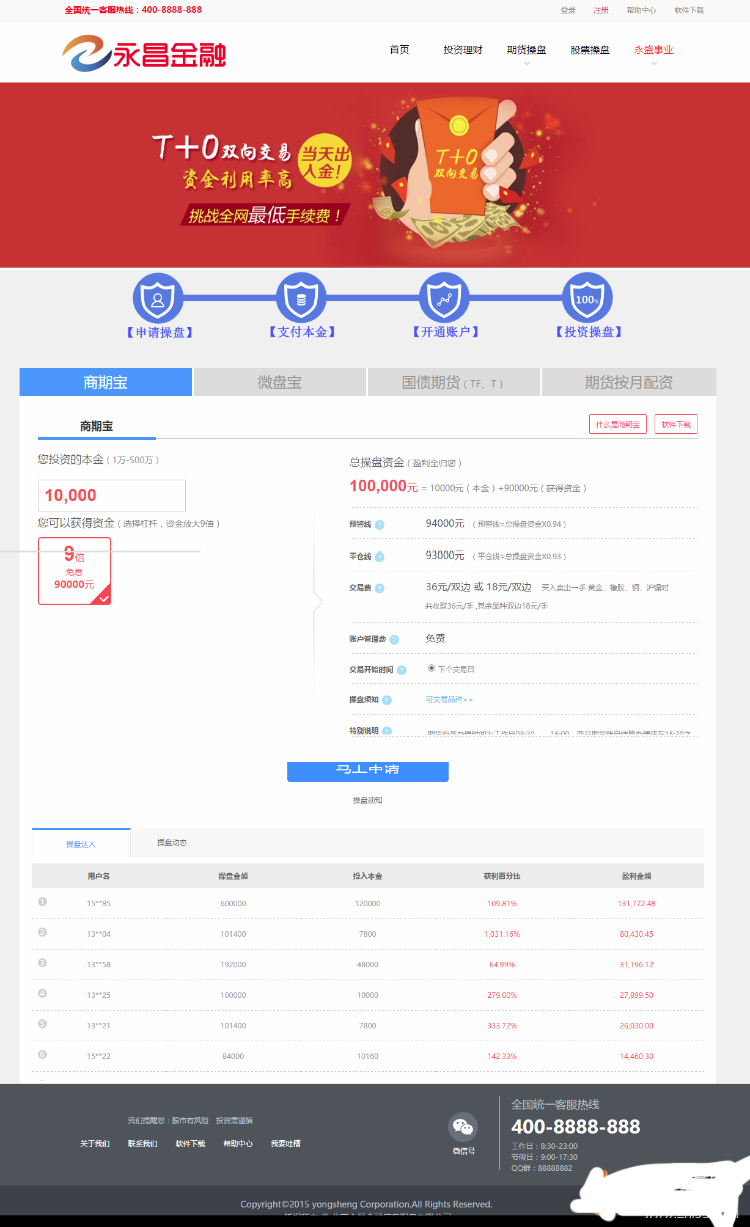Open footer 帮助中心 link
This screenshot has height=1227, width=750.
[x=237, y=1143]
